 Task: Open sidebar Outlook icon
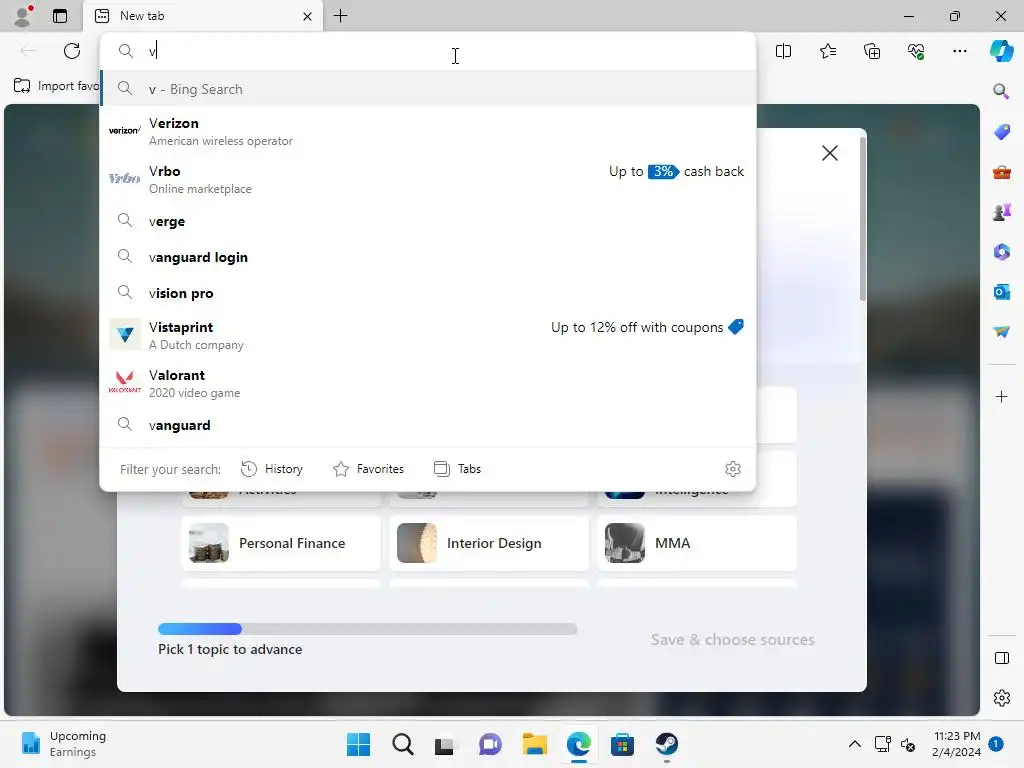1001,292
